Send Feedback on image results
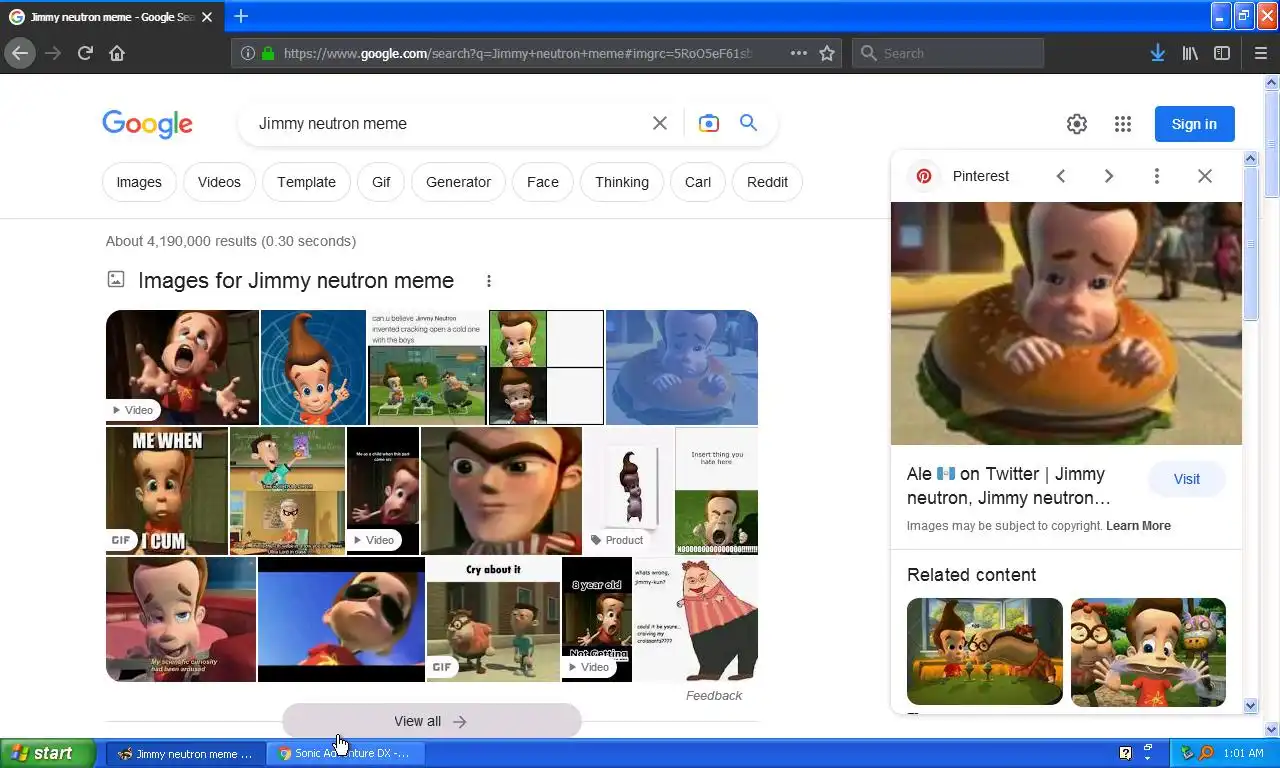 pos(714,696)
